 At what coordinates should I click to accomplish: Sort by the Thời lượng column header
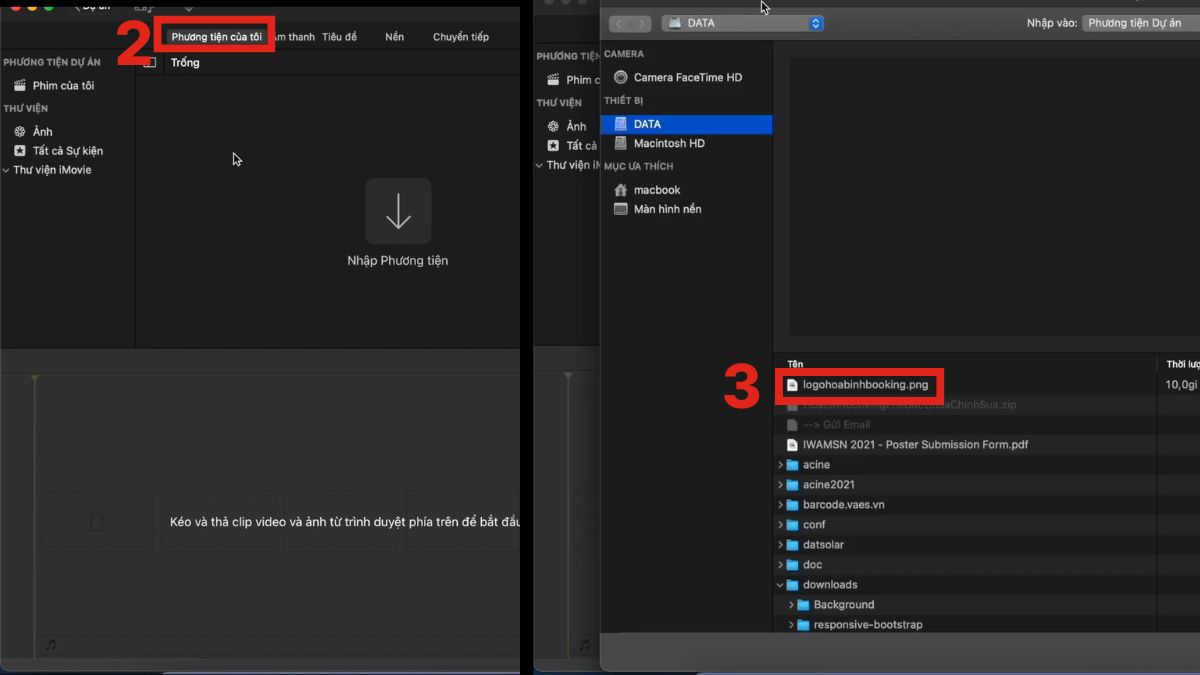point(1182,365)
